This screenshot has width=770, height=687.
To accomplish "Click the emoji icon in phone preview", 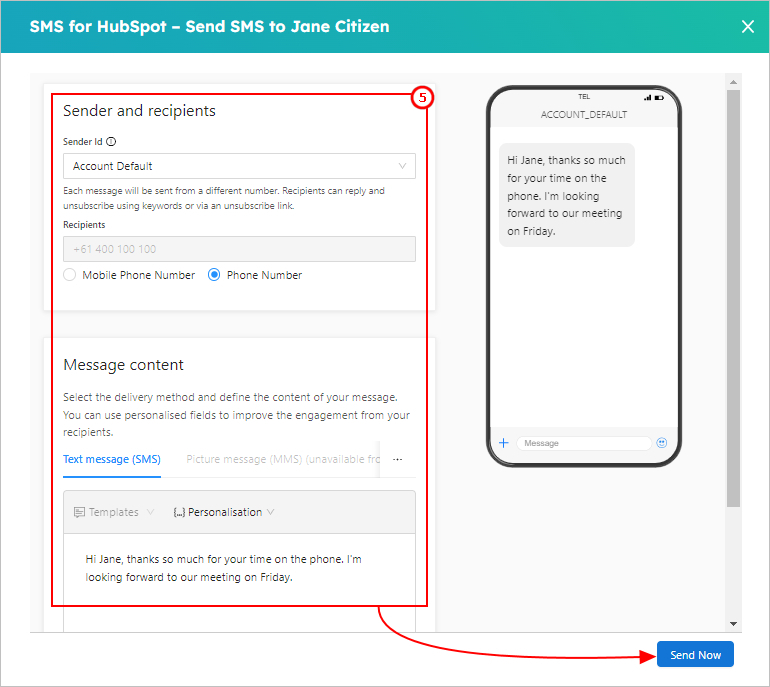I will (662, 443).
